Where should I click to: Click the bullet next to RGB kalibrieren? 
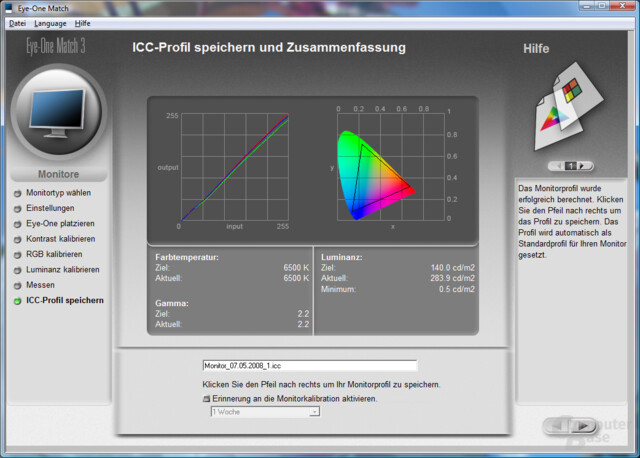(x=17, y=255)
